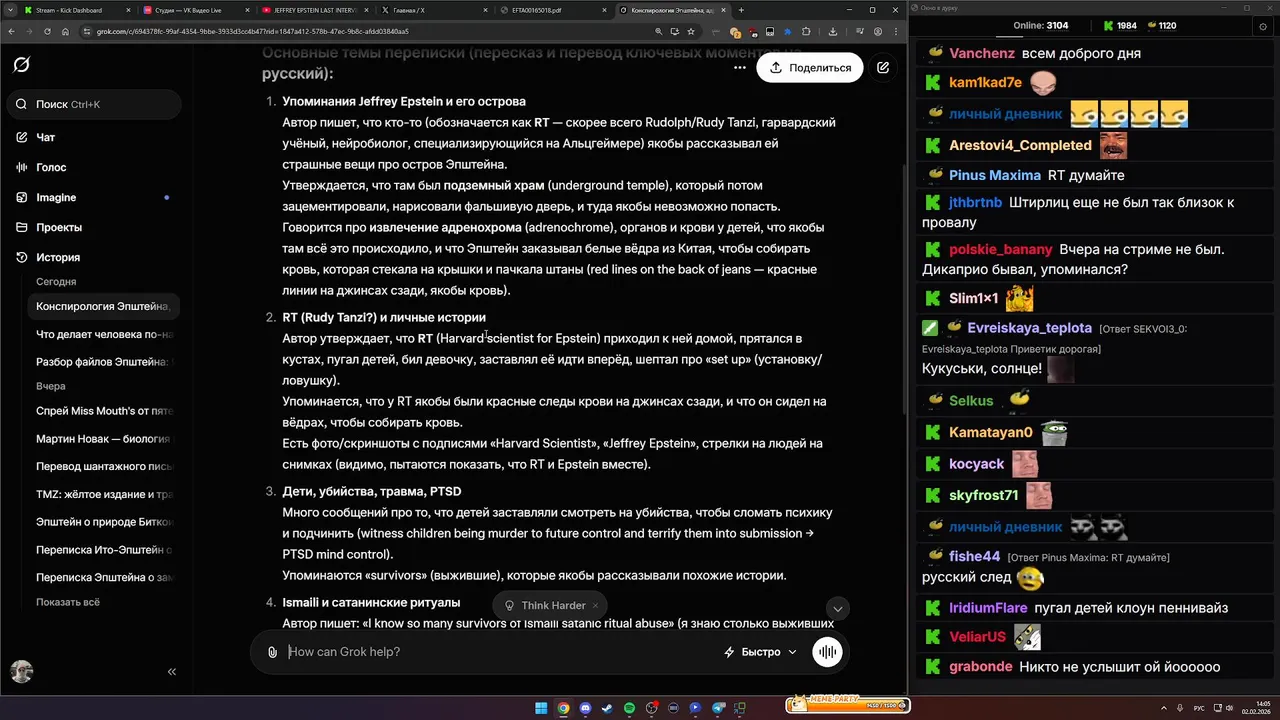Open history chat 'Перевод шантажного пись'
Viewport: 1280px width, 720px height.
point(104,466)
